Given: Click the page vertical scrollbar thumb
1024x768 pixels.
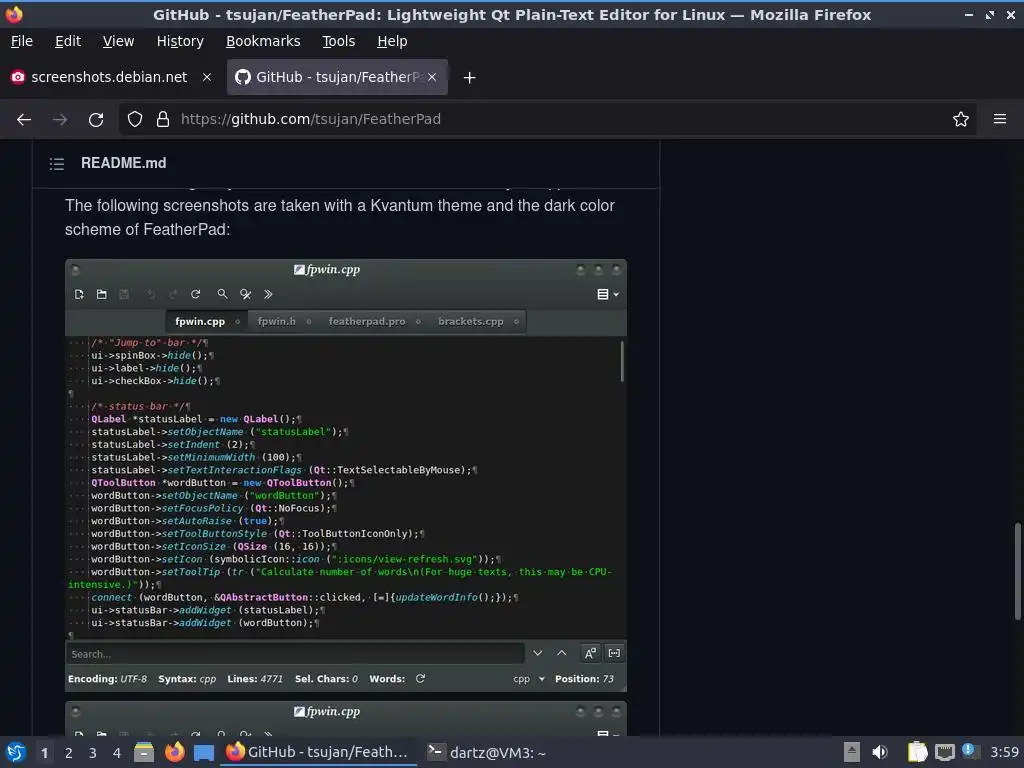Looking at the screenshot, I should [1017, 571].
